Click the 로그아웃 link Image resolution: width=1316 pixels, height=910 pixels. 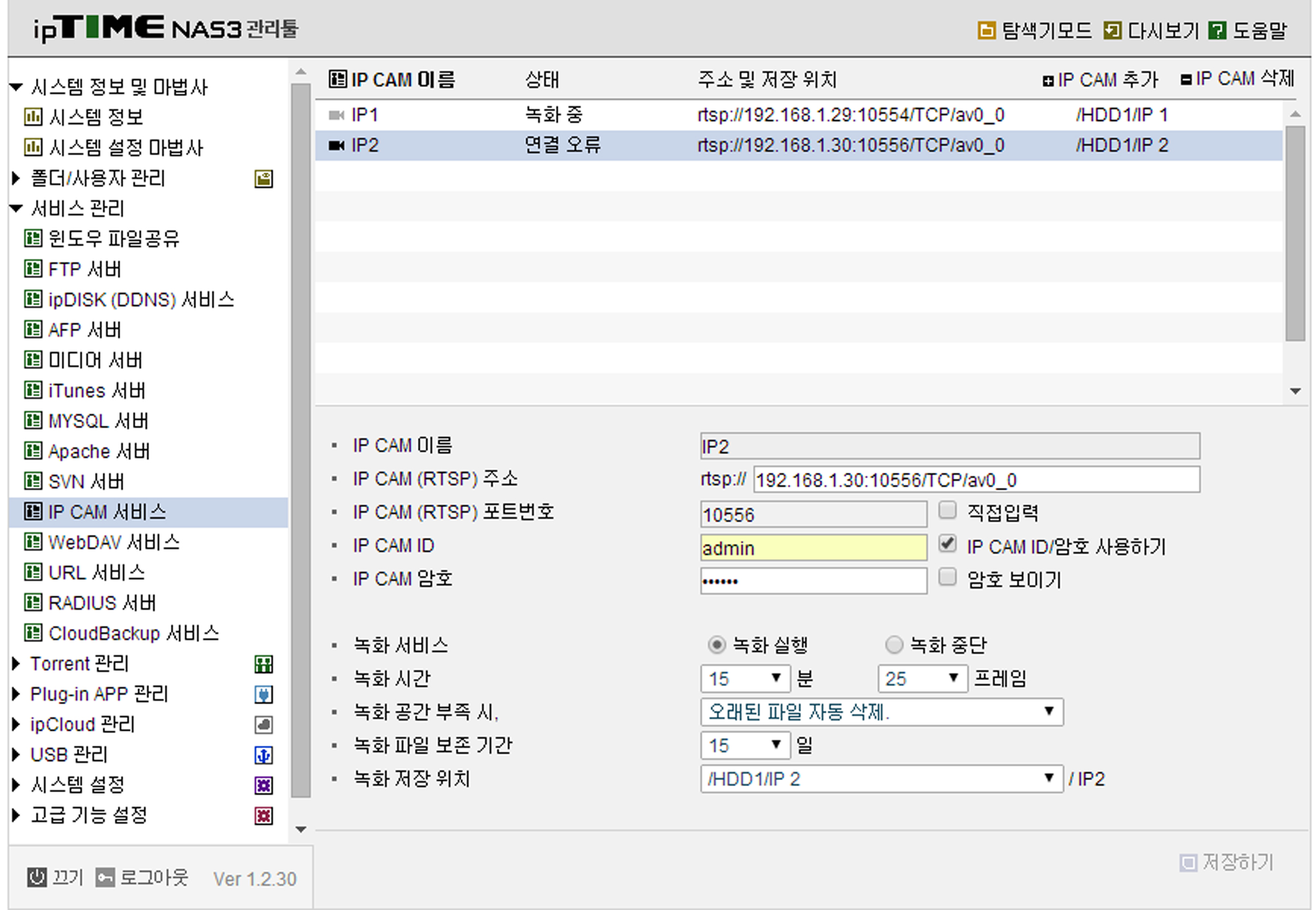click(x=154, y=877)
